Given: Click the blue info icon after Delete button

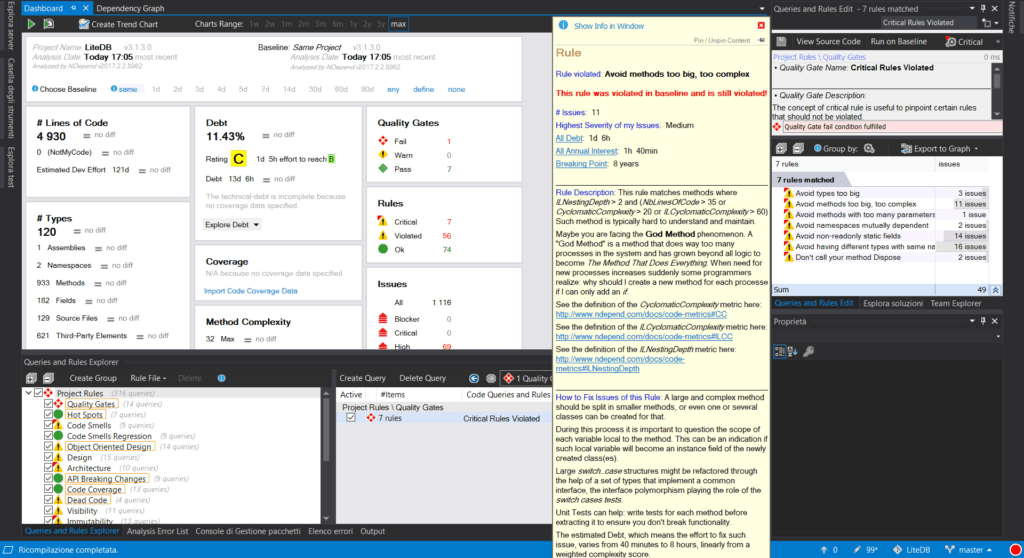Looking at the screenshot, I should coord(221,378).
